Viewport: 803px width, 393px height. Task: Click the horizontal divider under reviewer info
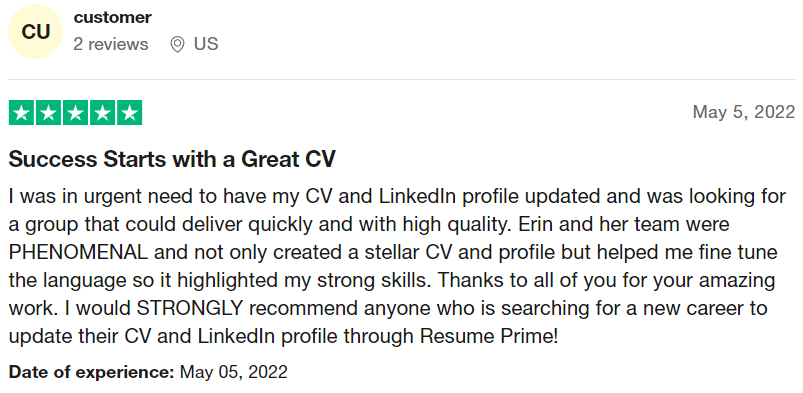[x=402, y=79]
